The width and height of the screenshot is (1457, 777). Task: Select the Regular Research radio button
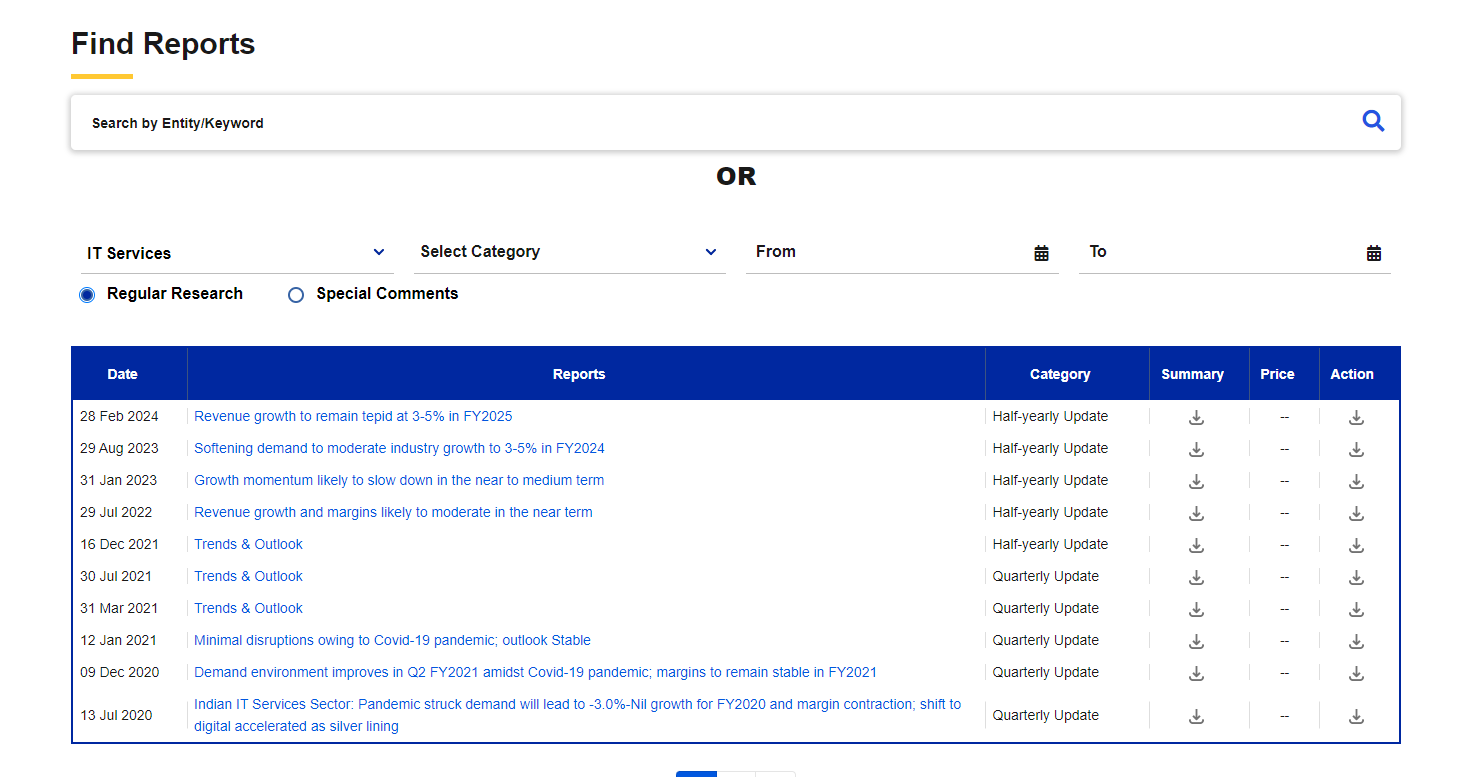click(87, 295)
